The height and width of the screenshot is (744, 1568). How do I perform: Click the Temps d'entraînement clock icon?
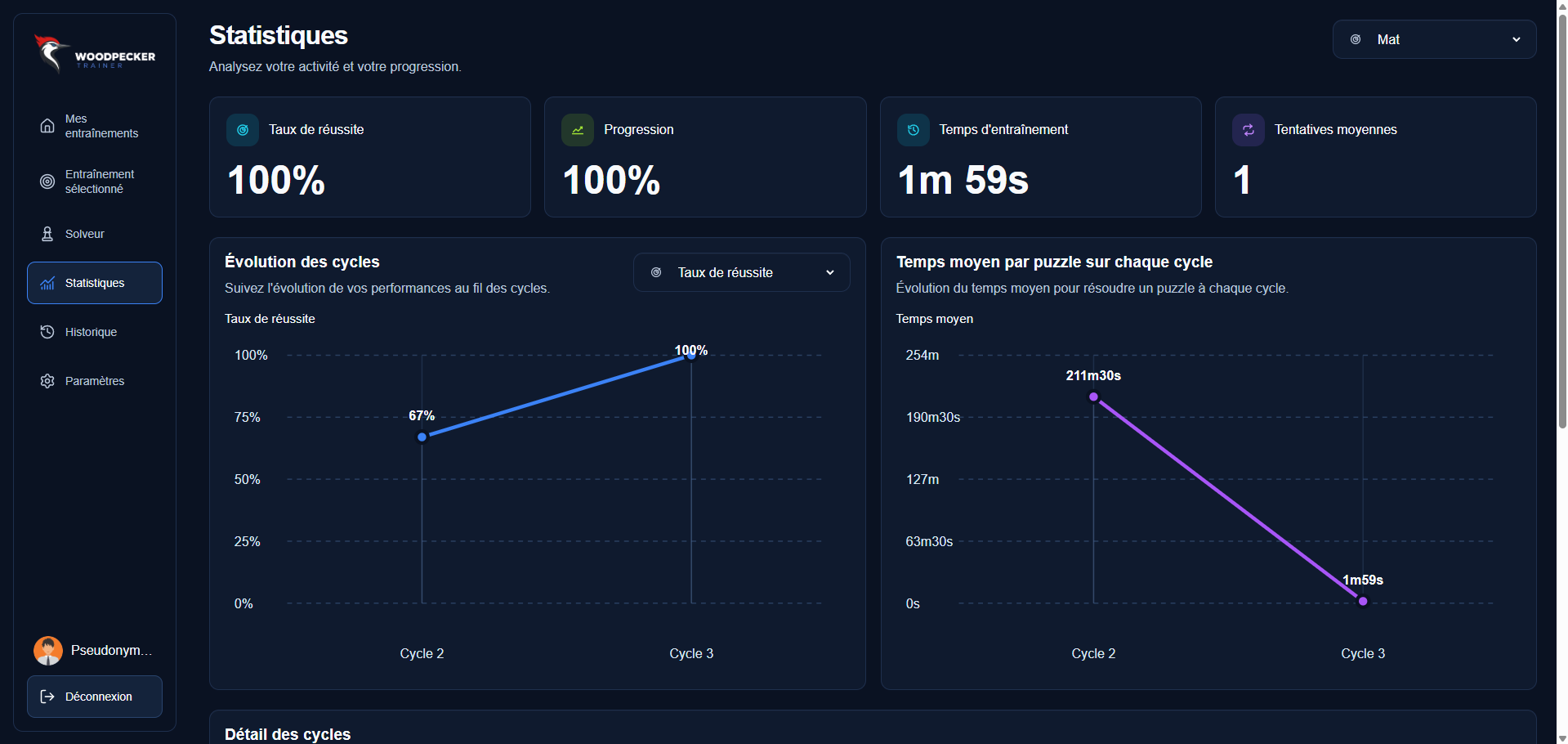coord(914,130)
